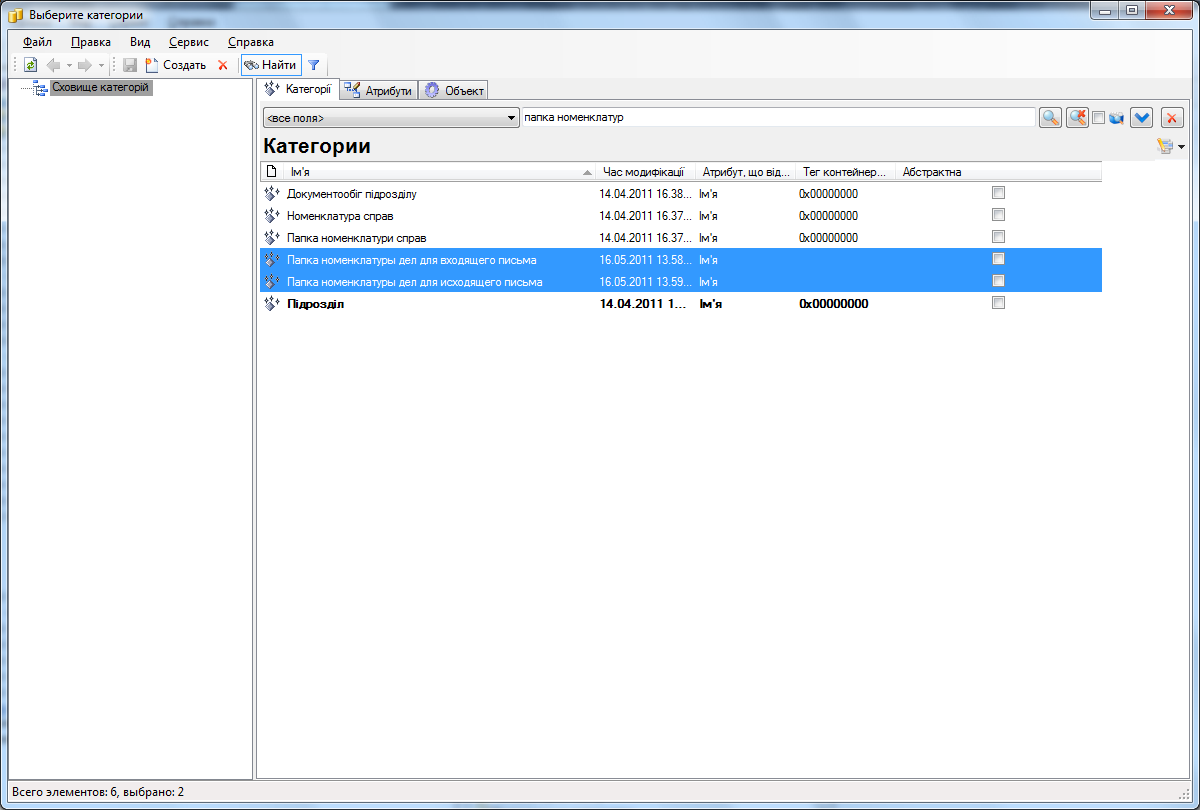Click the blue funnel filter icon
This screenshot has height=810, width=1200.
(x=313, y=65)
